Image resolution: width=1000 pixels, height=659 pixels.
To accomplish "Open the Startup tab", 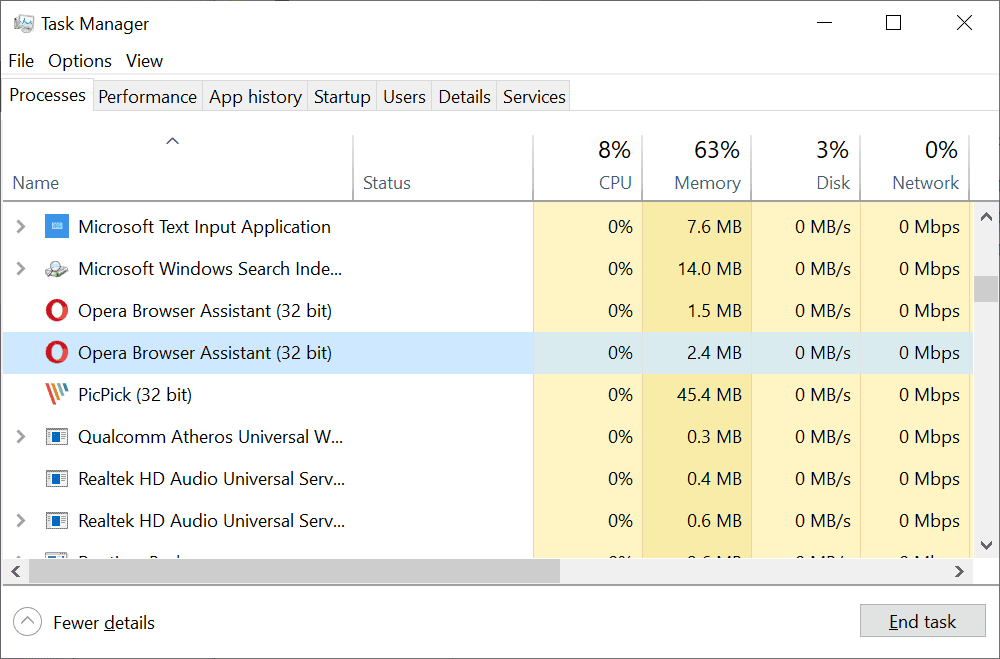I will point(342,97).
